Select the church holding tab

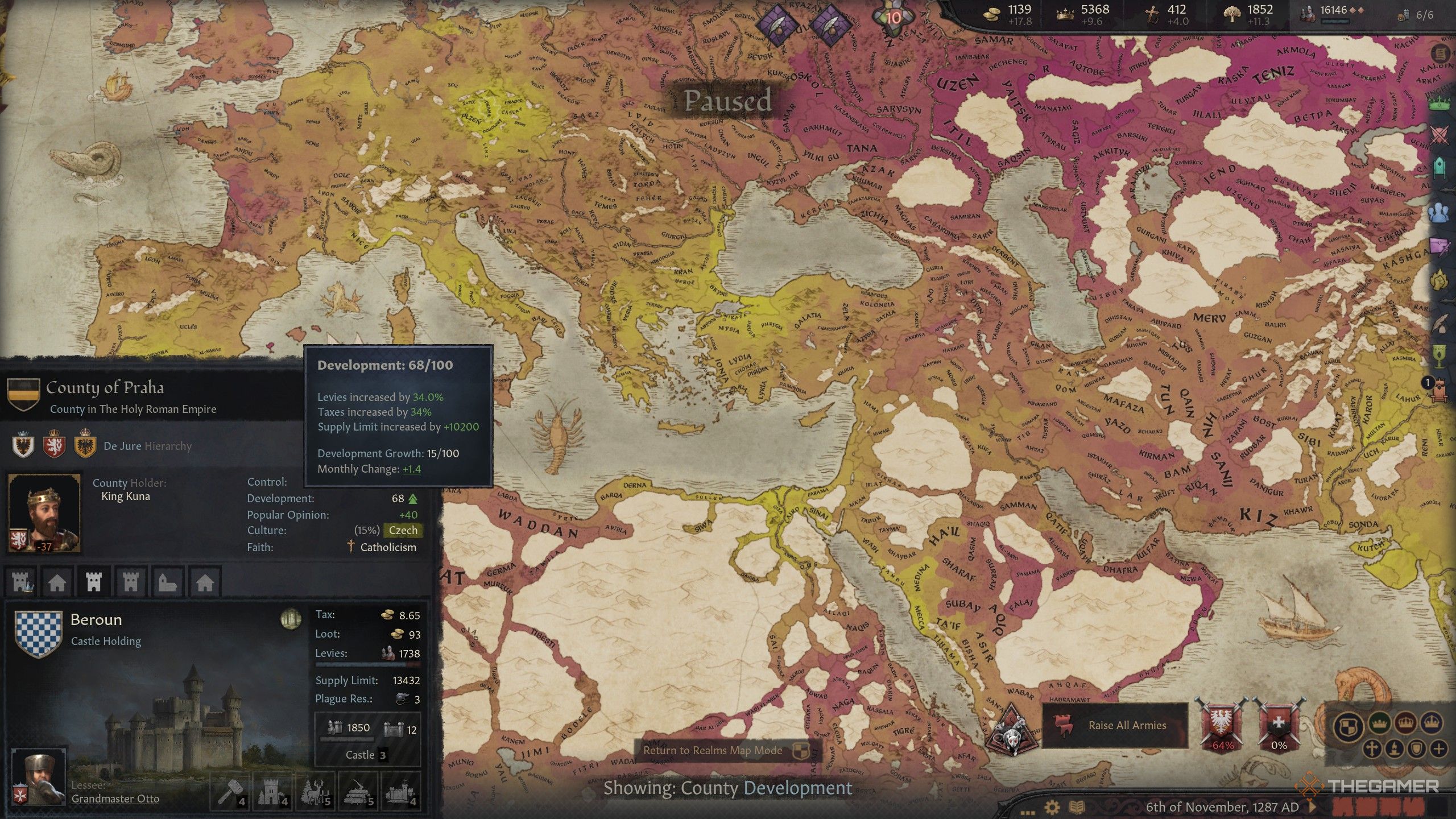point(167,582)
